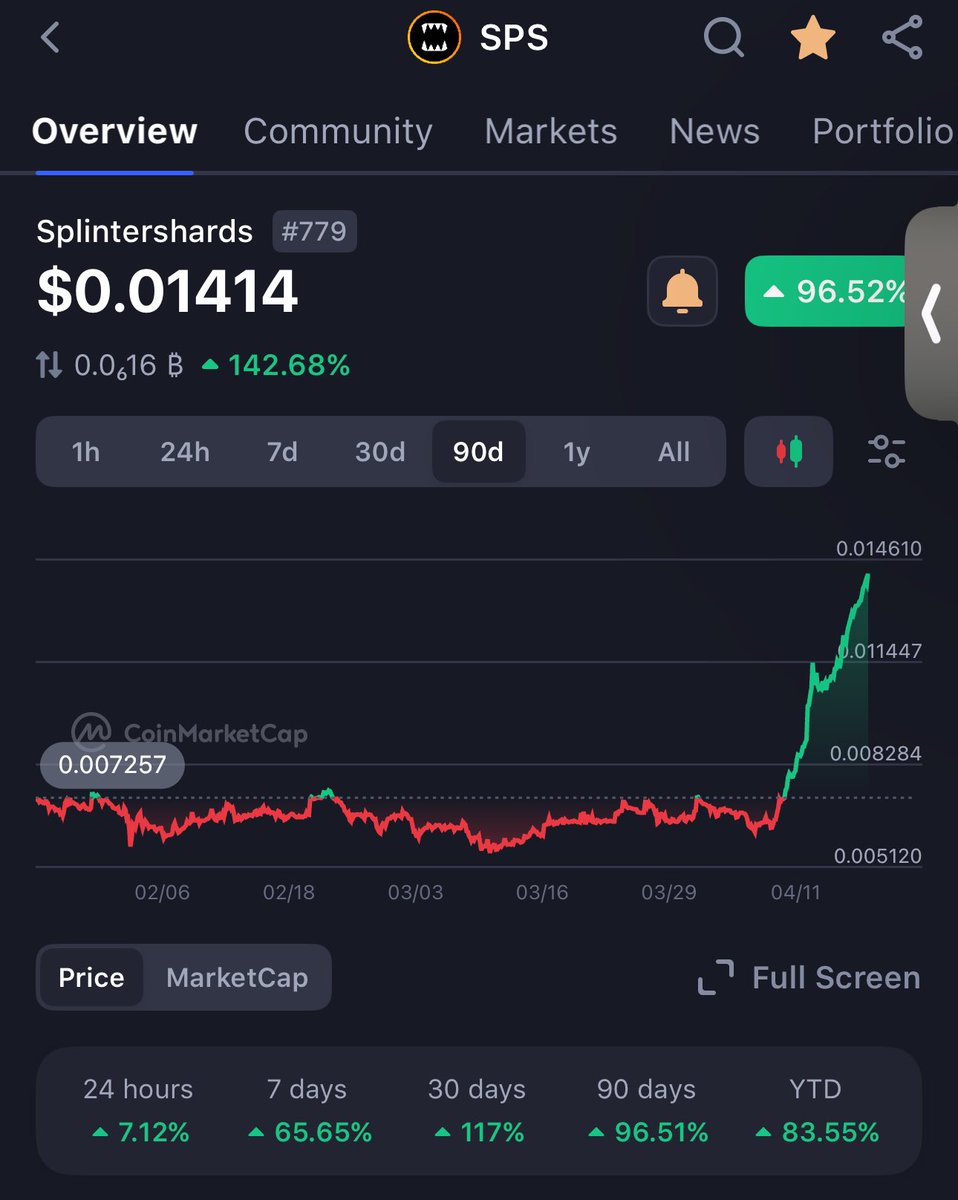The image size is (958, 1200).
Task: Tap the 0.007257 chart price label
Action: [112, 766]
